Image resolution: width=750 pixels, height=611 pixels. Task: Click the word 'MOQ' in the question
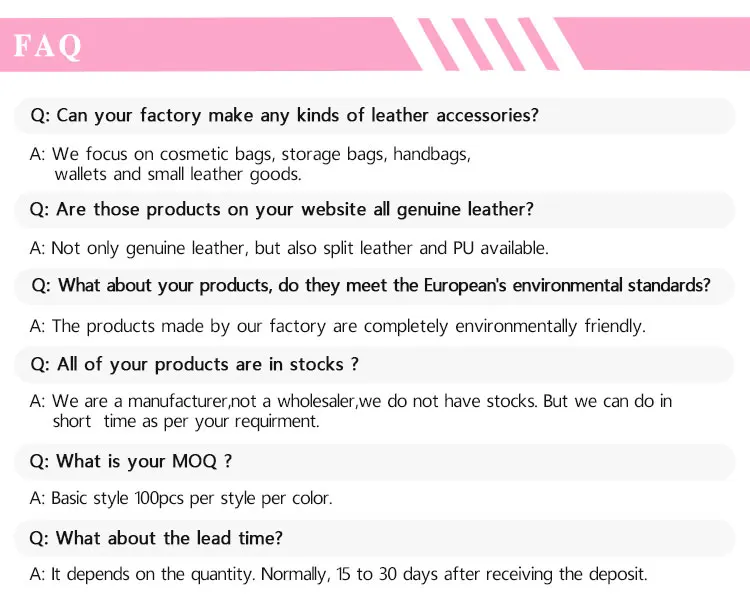point(195,462)
